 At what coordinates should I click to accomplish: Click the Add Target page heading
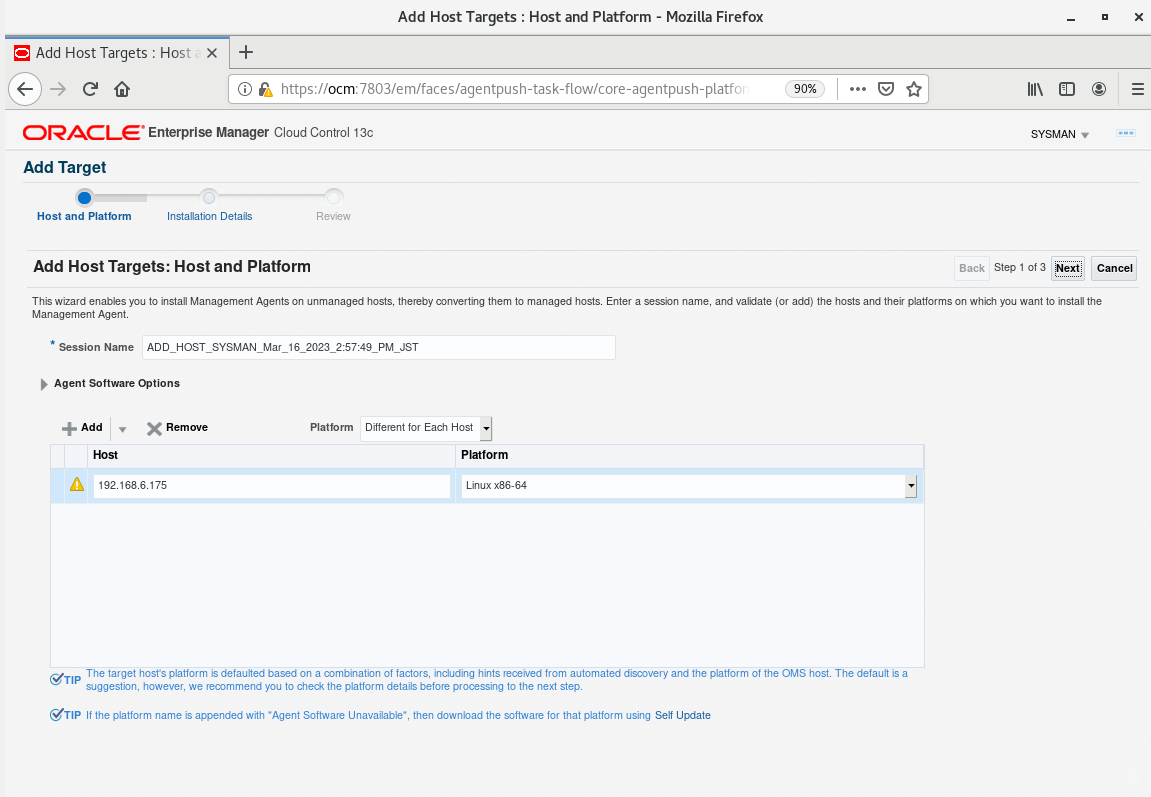[x=65, y=167]
